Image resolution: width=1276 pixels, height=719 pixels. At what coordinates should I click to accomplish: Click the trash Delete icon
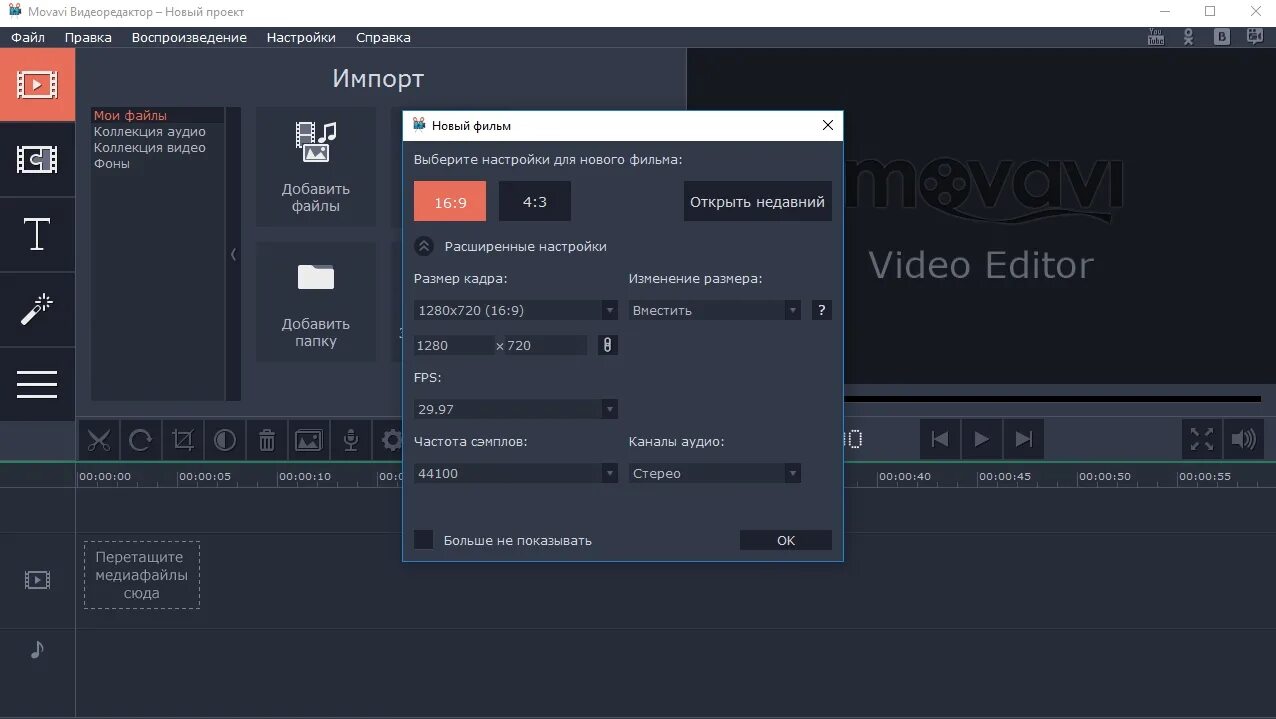click(267, 439)
